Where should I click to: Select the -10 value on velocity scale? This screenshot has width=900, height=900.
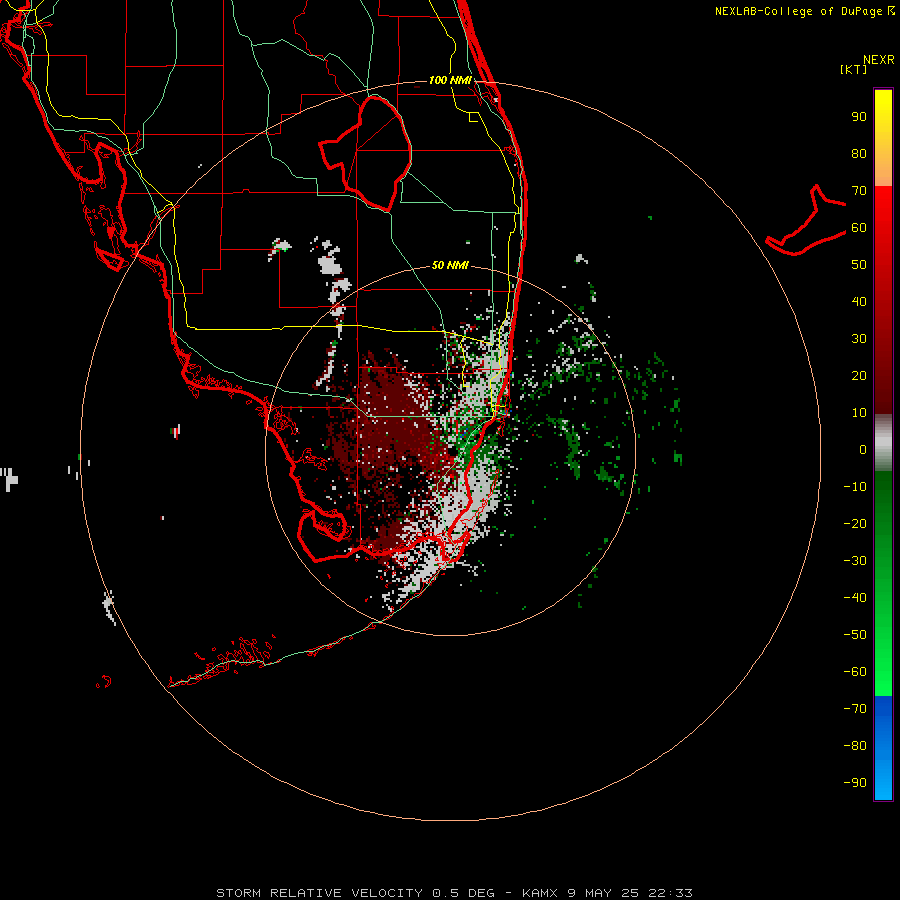(855, 487)
